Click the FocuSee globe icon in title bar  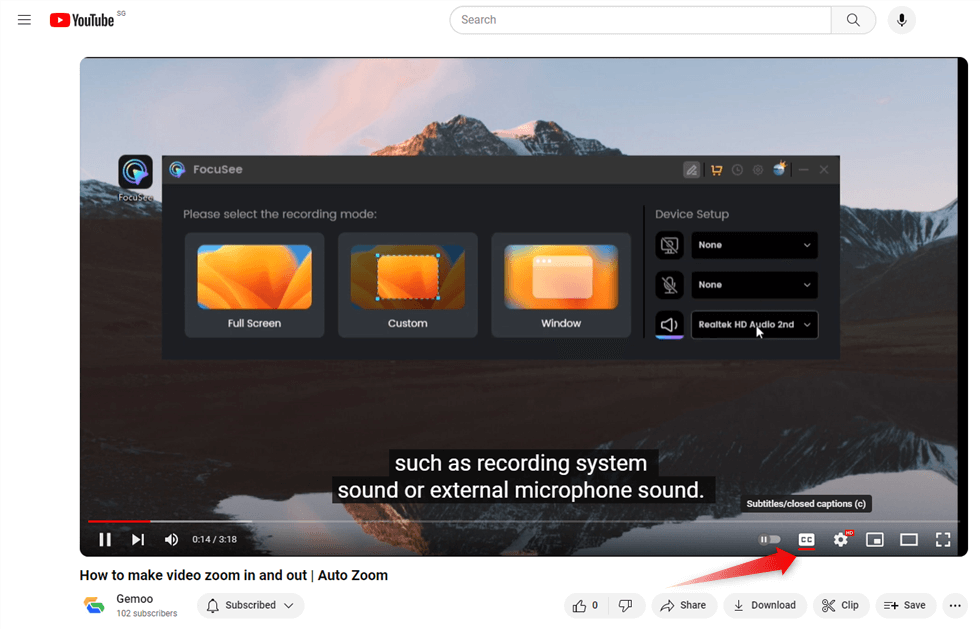point(779,169)
